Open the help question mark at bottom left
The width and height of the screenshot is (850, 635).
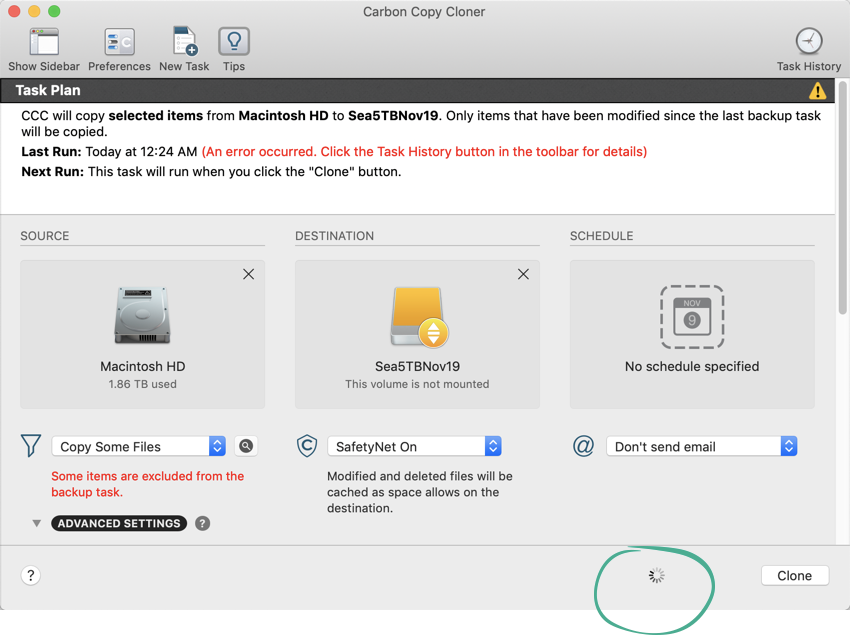[31, 575]
